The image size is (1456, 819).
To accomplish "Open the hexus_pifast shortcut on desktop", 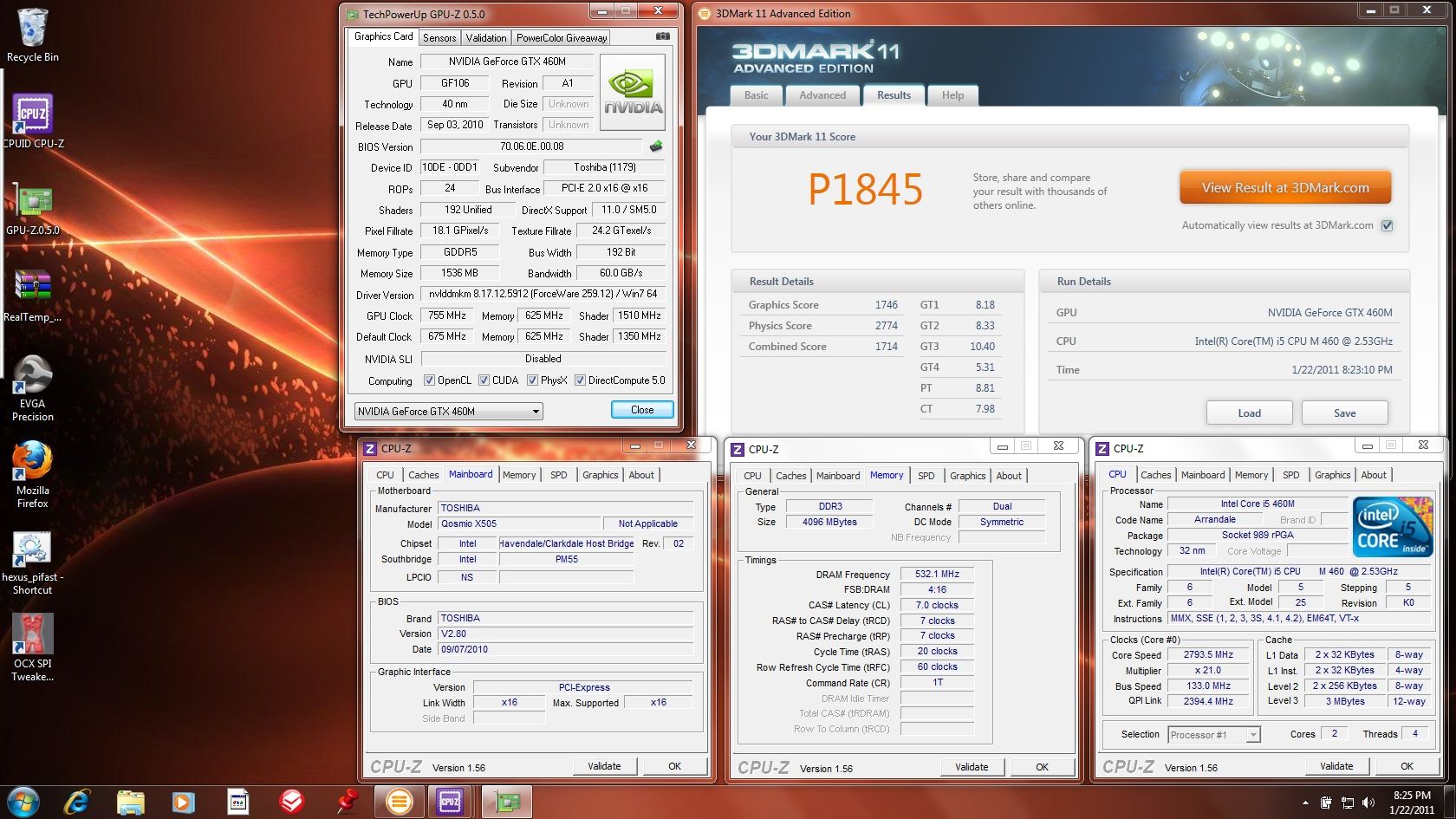I will tap(33, 562).
